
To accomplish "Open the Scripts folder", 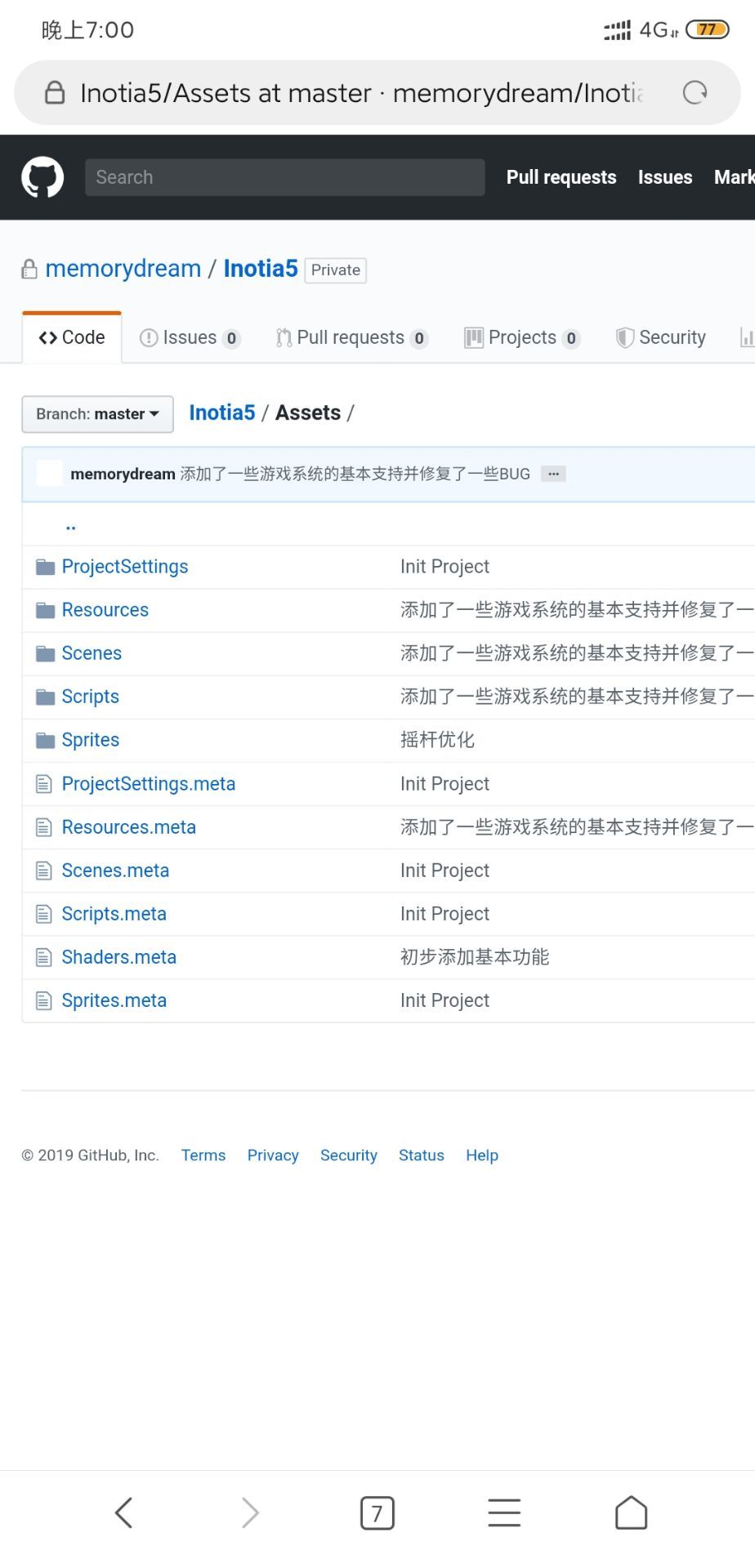I will [x=91, y=697].
